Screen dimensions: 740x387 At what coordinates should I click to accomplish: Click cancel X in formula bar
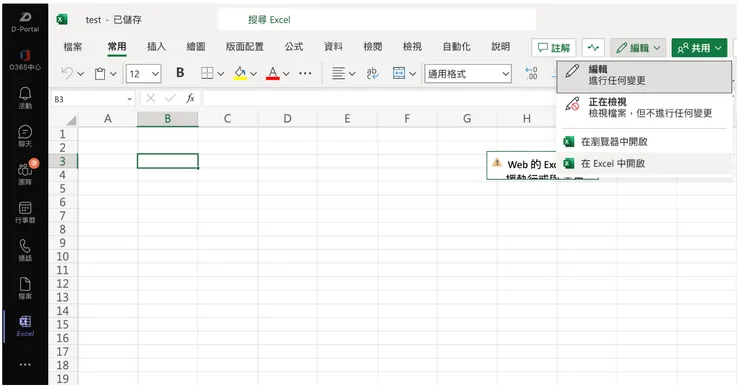(151, 98)
